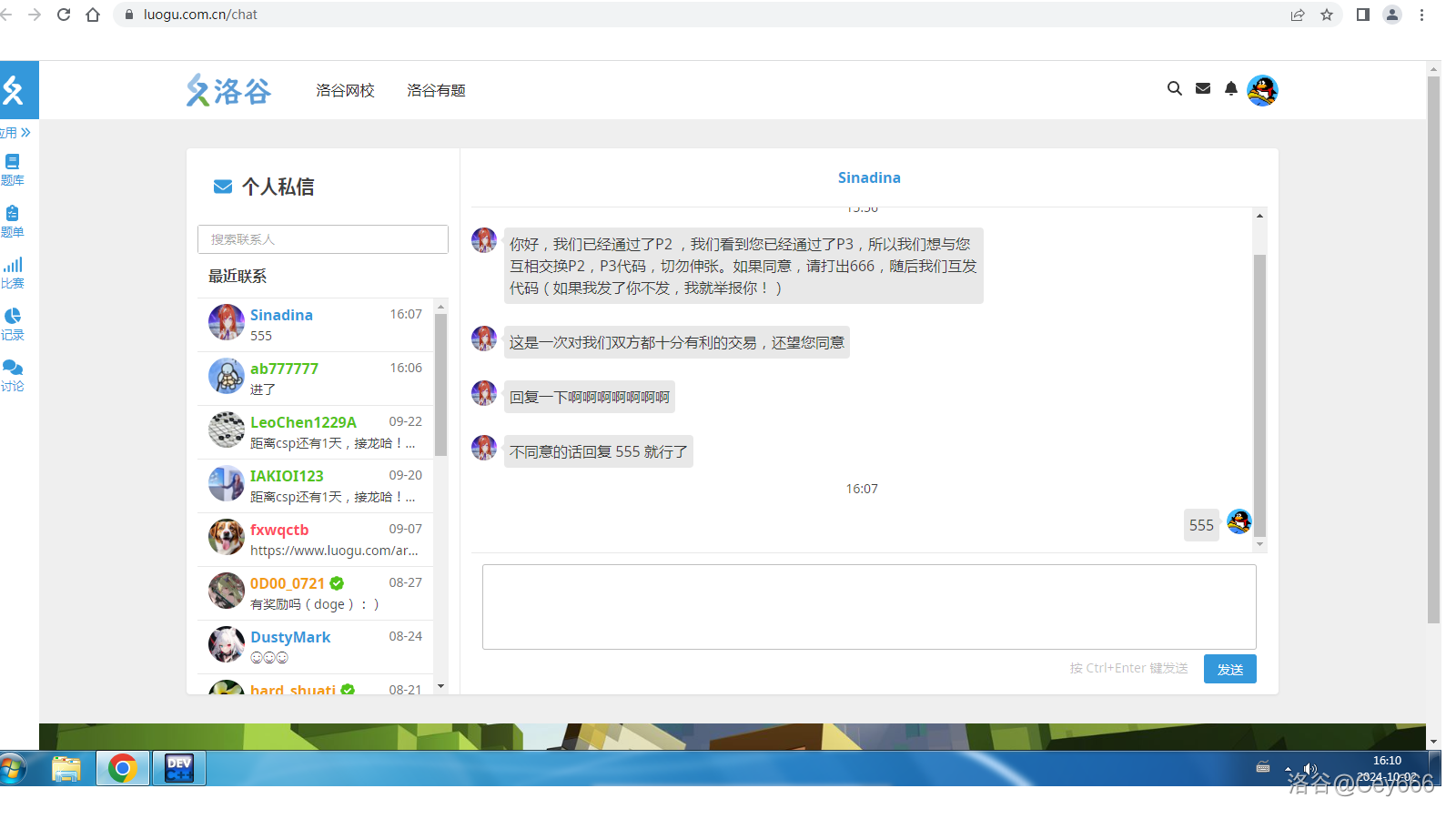Screen dimensions: 1456x819
Task: Click the message text area to type
Action: tap(868, 606)
